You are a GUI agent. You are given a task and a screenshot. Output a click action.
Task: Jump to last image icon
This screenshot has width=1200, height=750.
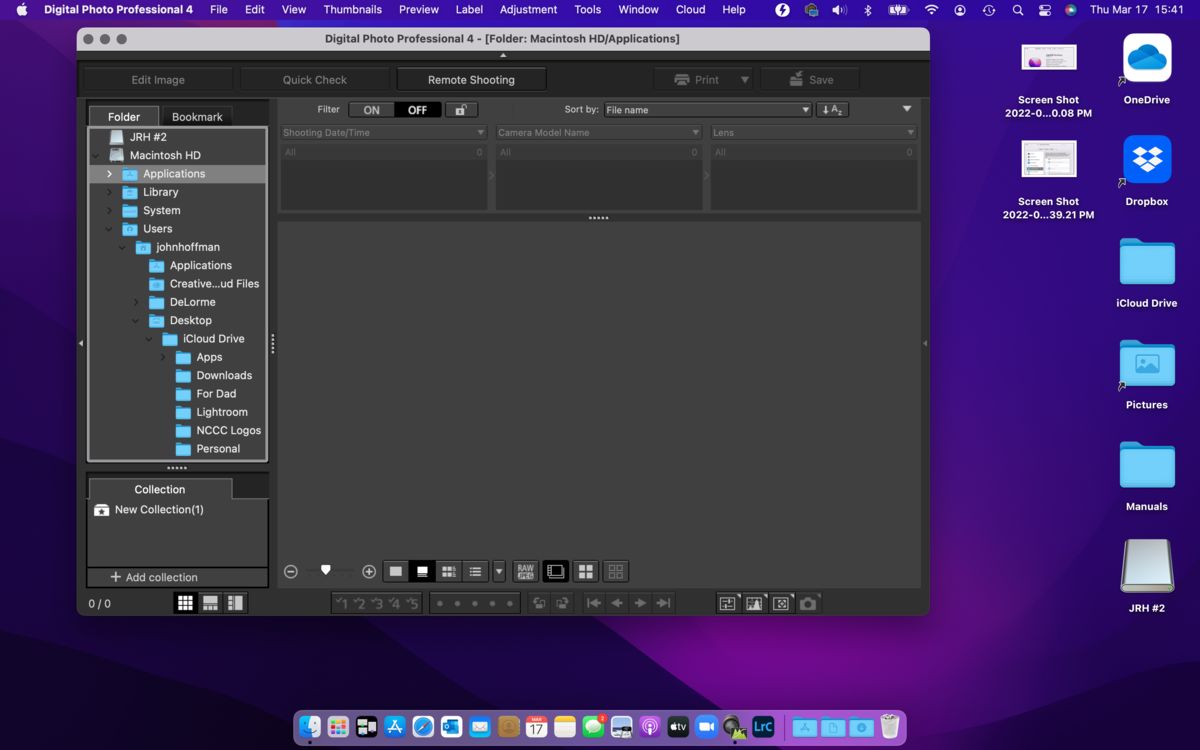point(663,603)
